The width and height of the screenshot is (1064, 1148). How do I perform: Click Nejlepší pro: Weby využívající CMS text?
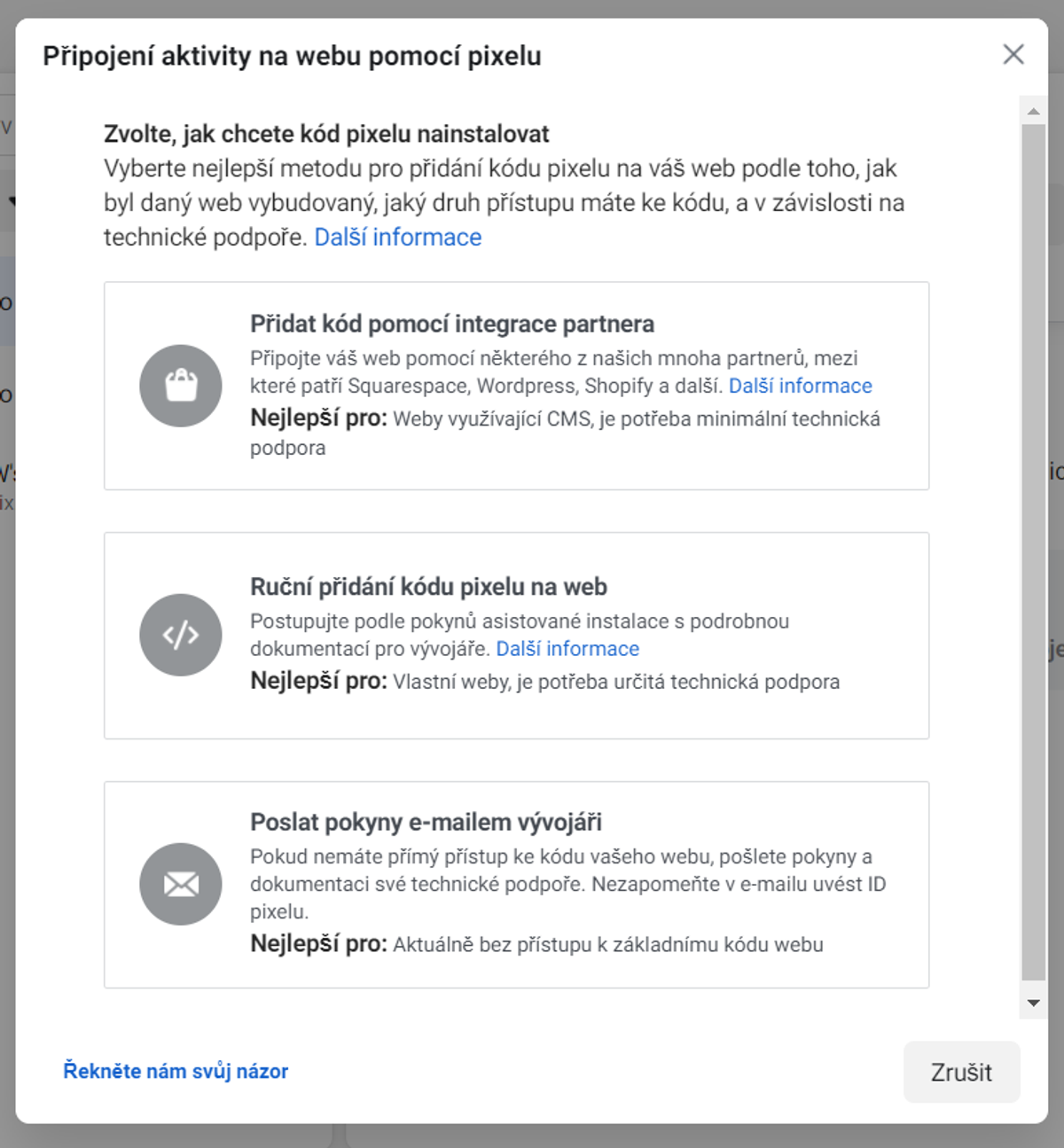(x=565, y=433)
